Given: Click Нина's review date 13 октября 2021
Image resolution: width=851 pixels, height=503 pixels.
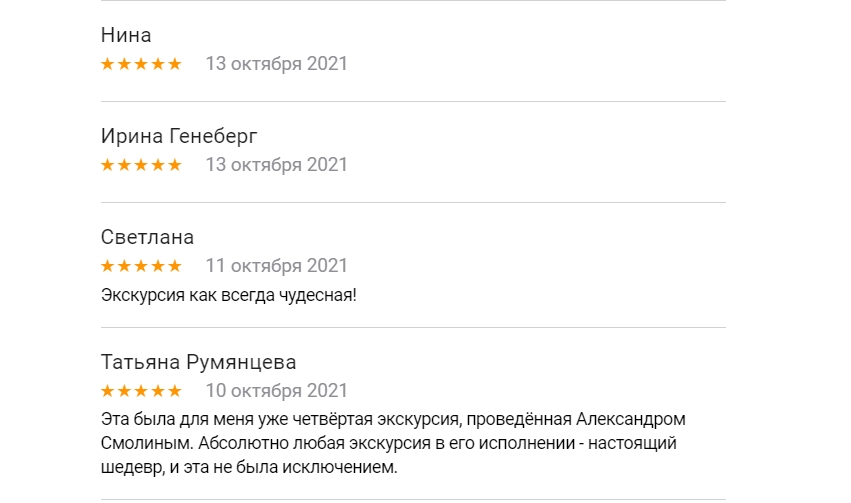Looking at the screenshot, I should (x=277, y=64).
